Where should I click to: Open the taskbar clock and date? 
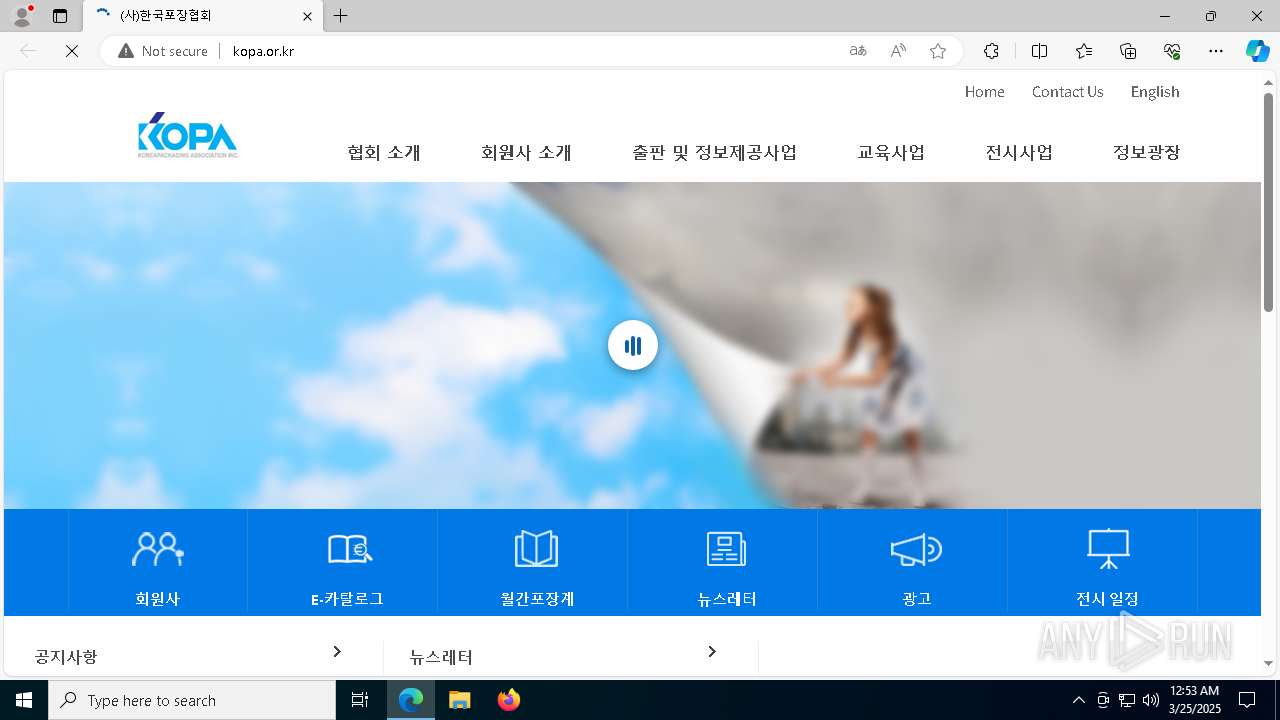[x=1194, y=700]
